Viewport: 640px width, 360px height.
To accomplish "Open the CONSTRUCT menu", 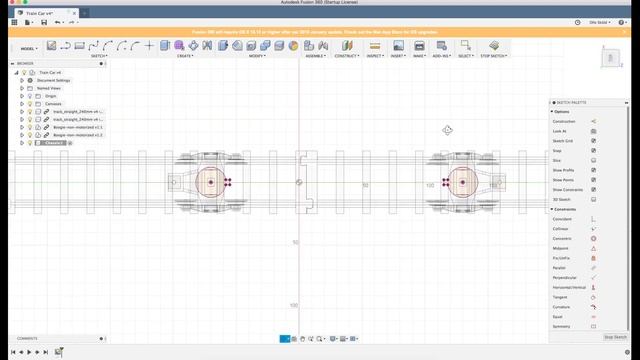I will point(347,56).
